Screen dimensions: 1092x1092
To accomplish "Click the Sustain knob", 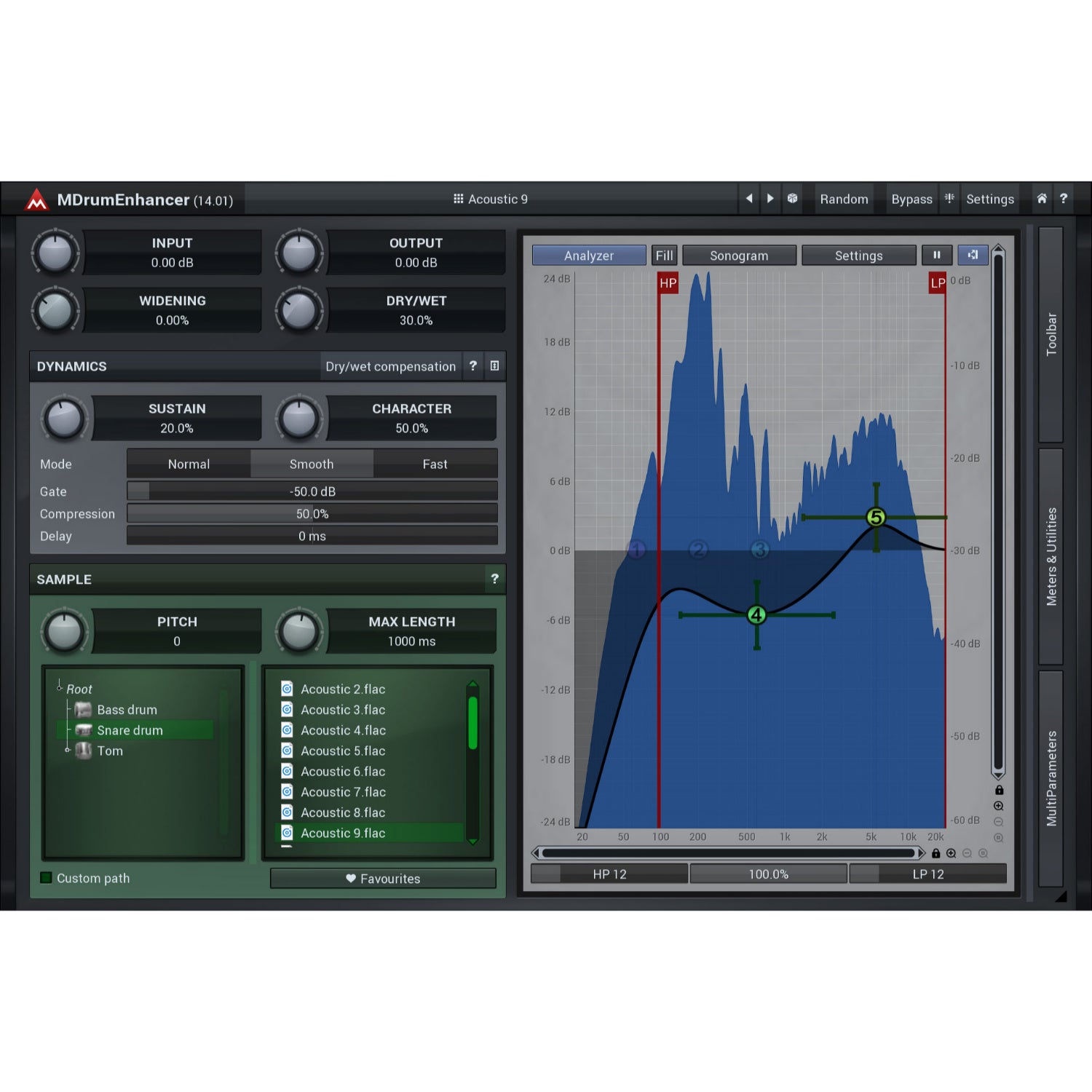I will coord(64,418).
